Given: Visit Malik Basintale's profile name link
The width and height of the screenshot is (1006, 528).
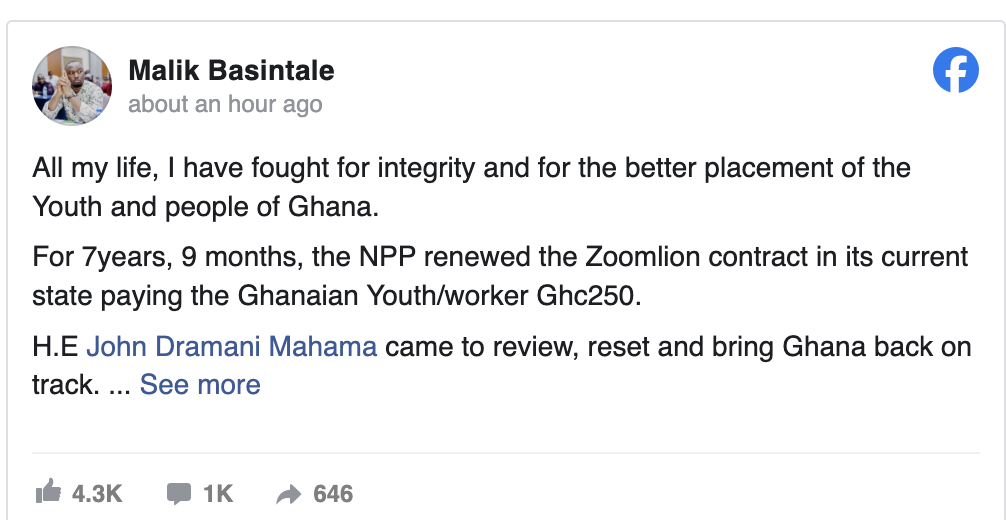Looking at the screenshot, I should (x=231, y=70).
